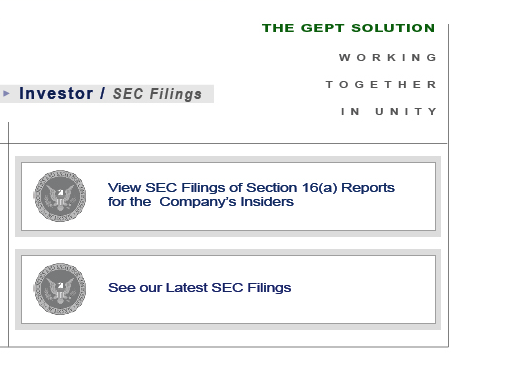
Task: Click the SEC seal beside Section 16(a) Reports
Action: coord(60,196)
